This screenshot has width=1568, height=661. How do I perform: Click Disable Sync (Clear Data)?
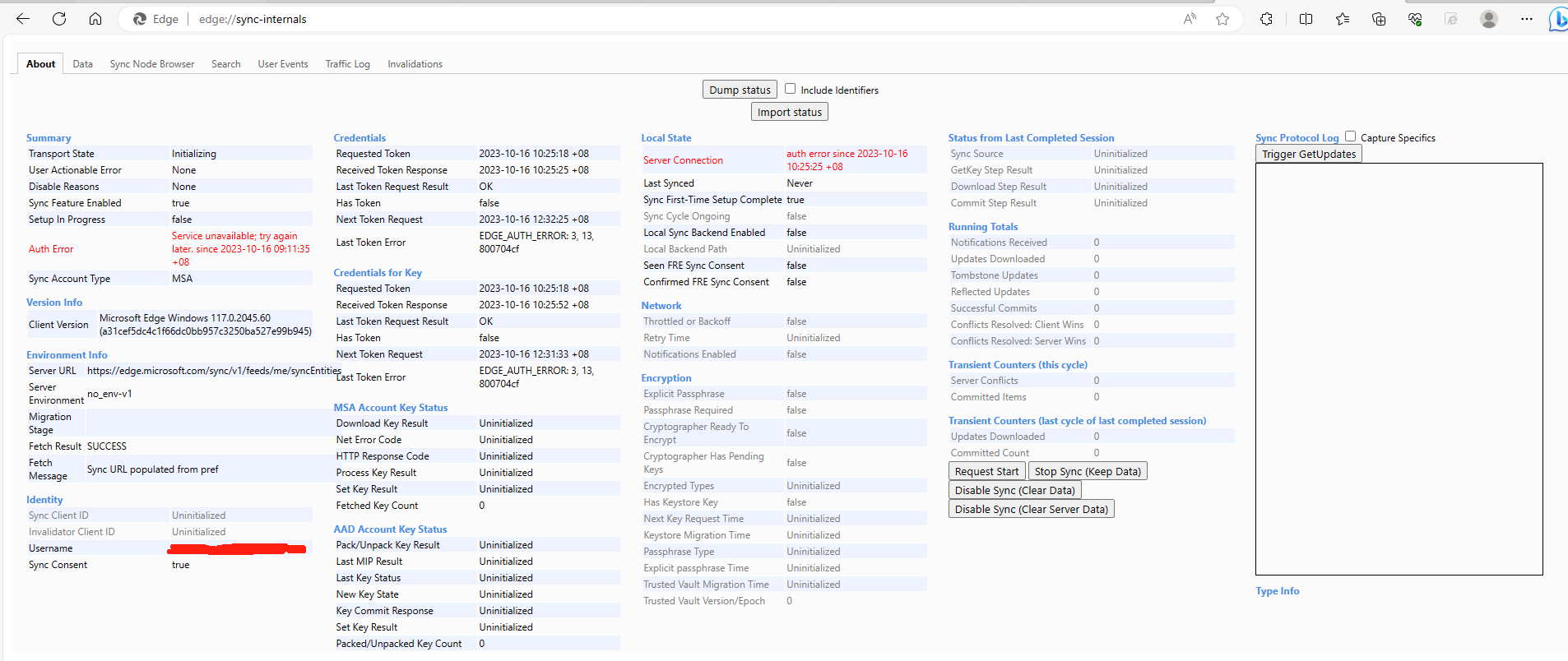(1014, 490)
